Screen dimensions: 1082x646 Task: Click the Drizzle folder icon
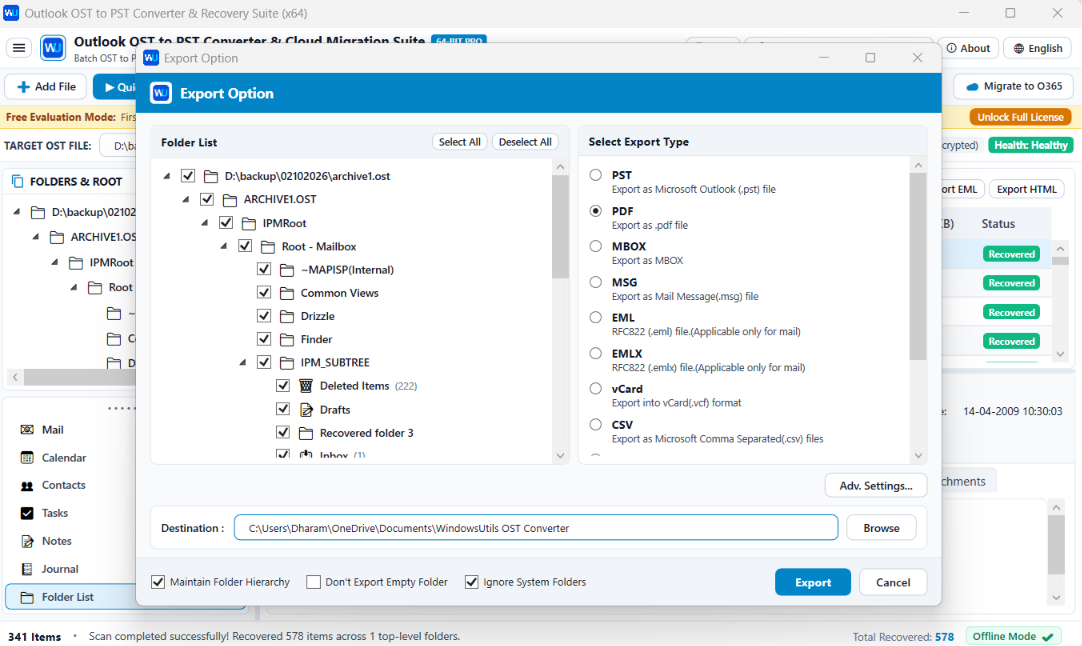[287, 316]
